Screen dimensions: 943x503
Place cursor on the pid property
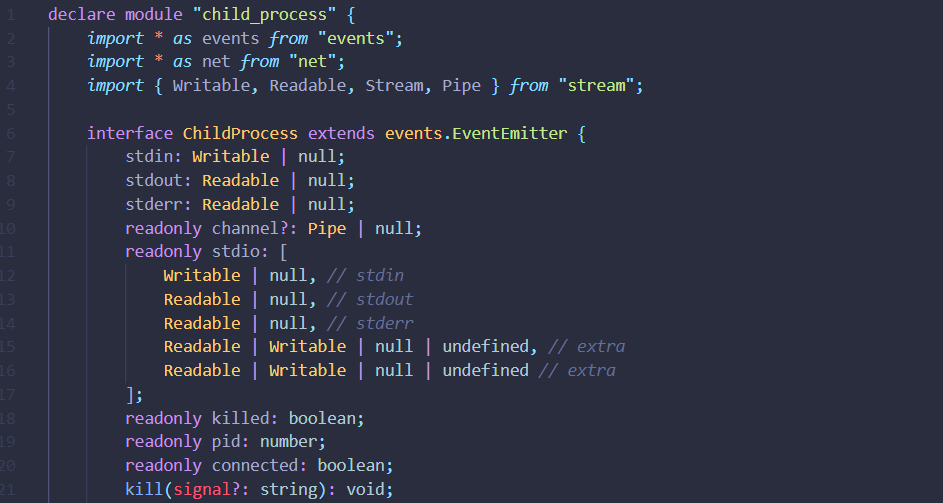230,441
